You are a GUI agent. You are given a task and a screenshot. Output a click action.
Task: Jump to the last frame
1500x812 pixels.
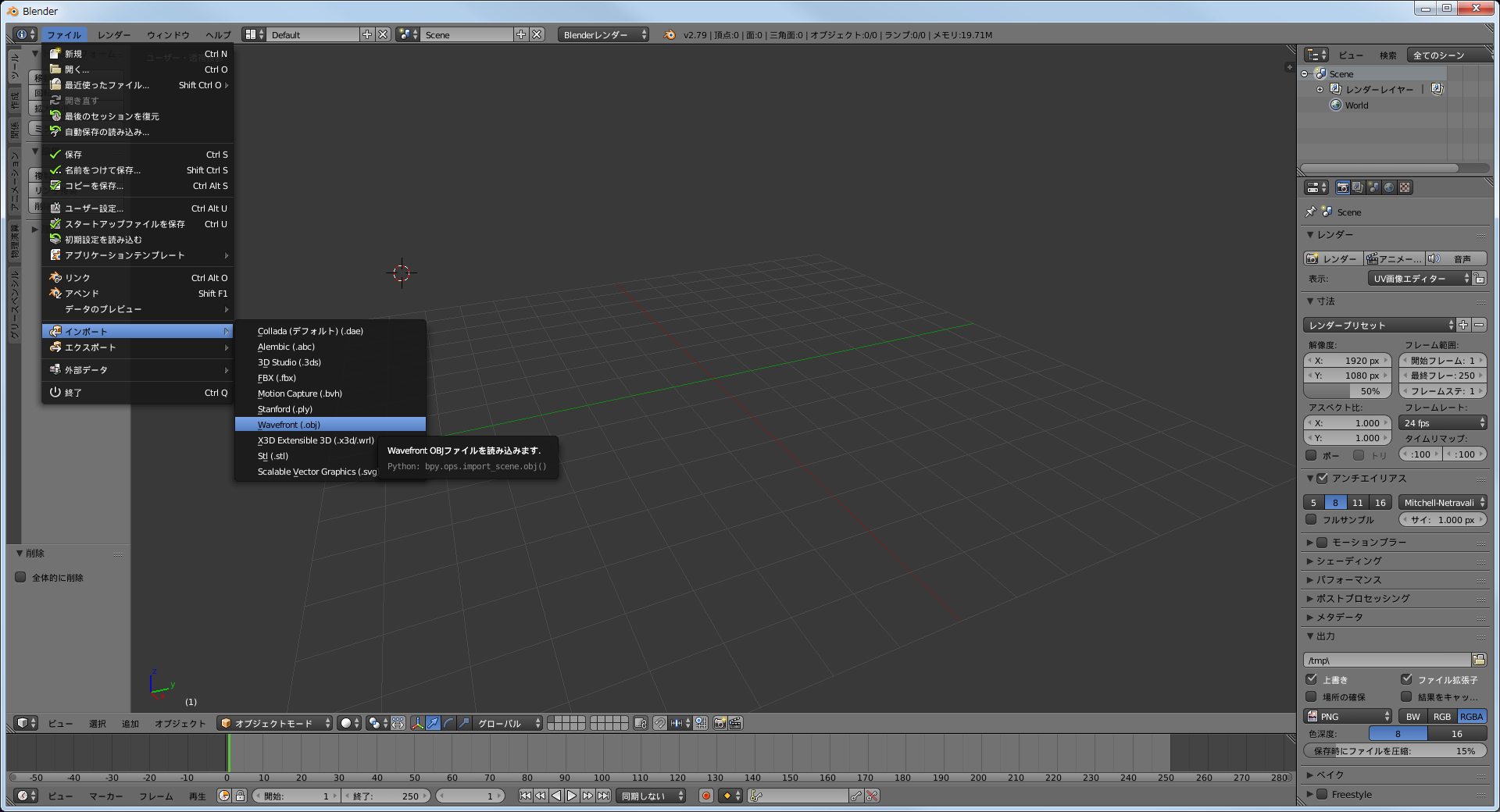click(603, 796)
